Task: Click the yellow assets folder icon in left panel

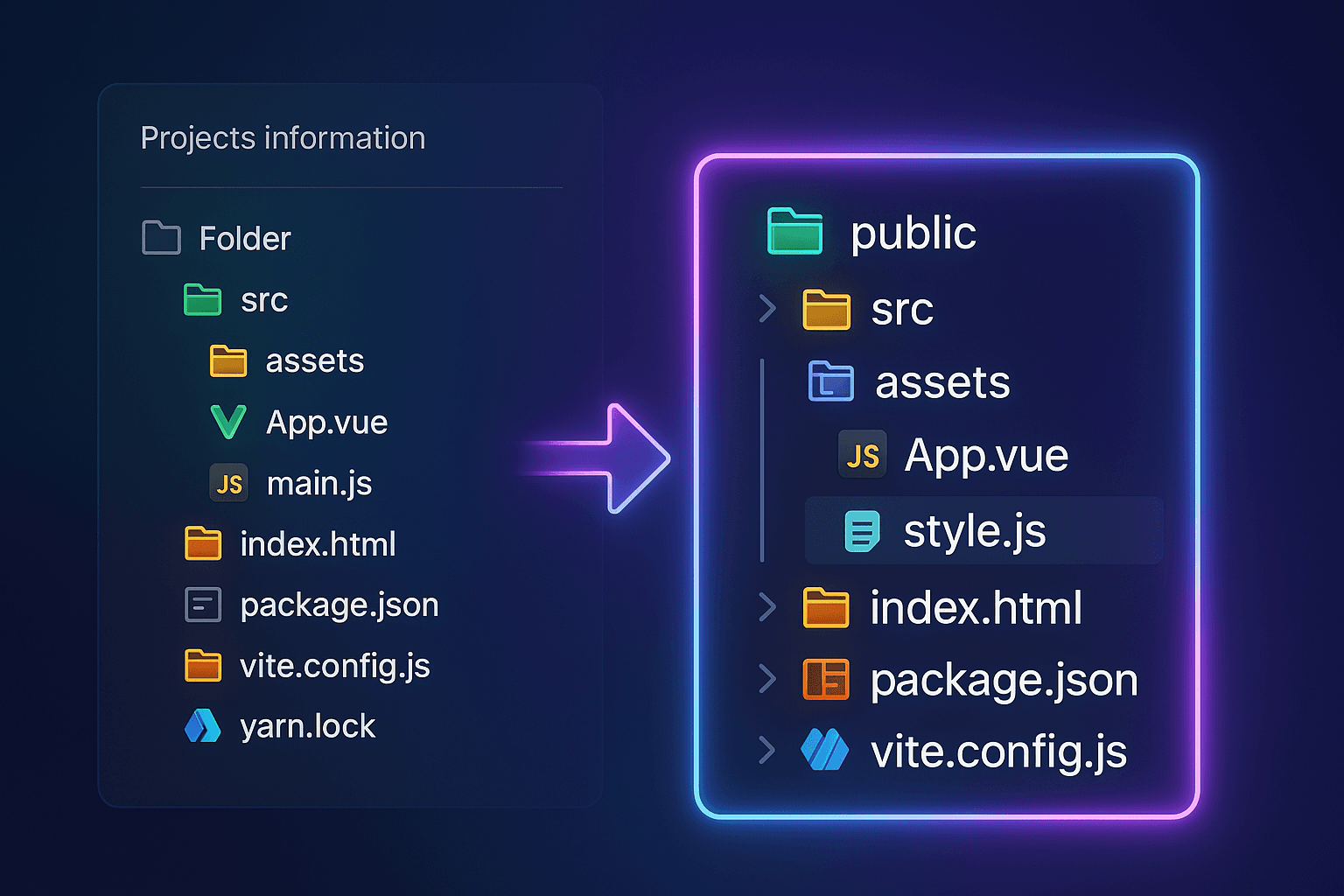Action: pyautogui.click(x=228, y=360)
